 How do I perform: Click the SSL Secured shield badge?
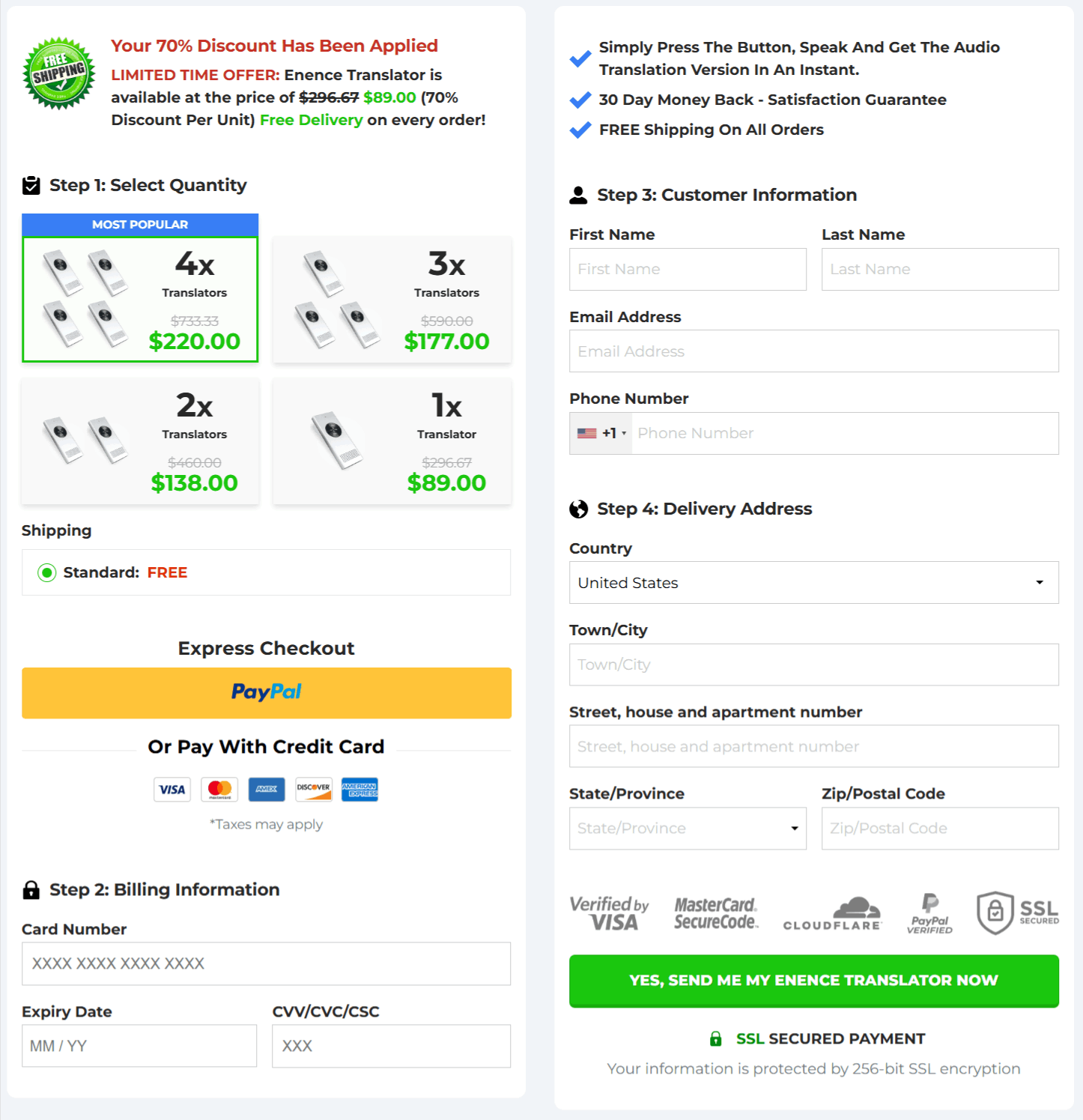point(1017,912)
